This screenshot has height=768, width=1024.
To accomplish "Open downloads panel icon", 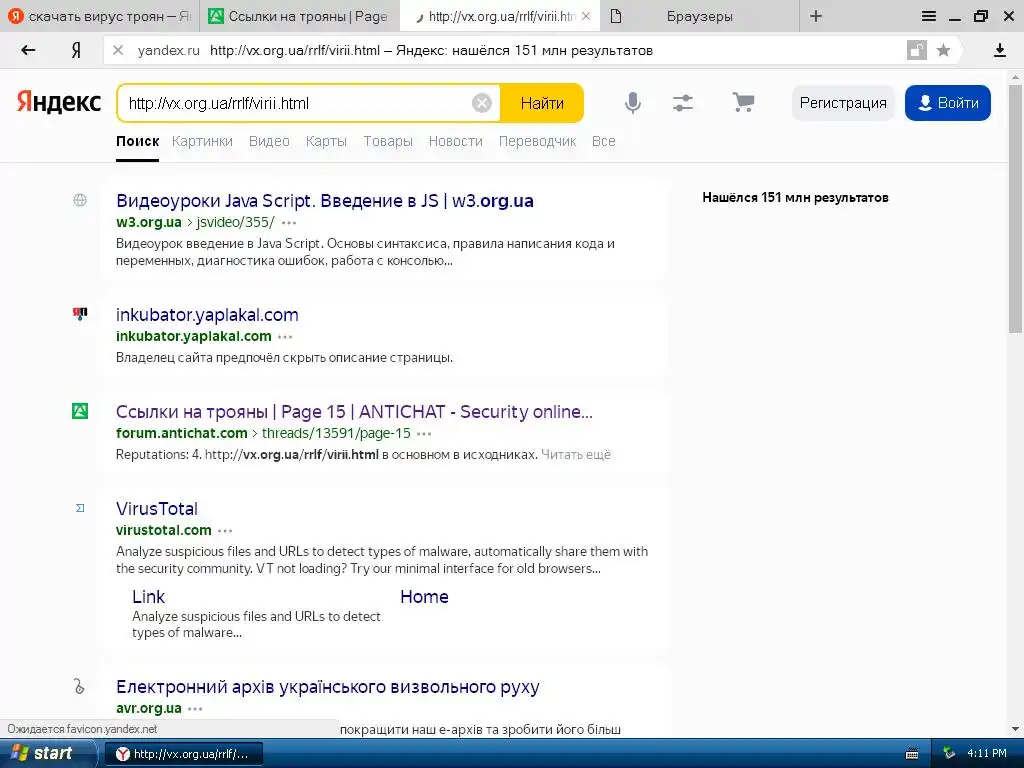I will click(x=999, y=50).
